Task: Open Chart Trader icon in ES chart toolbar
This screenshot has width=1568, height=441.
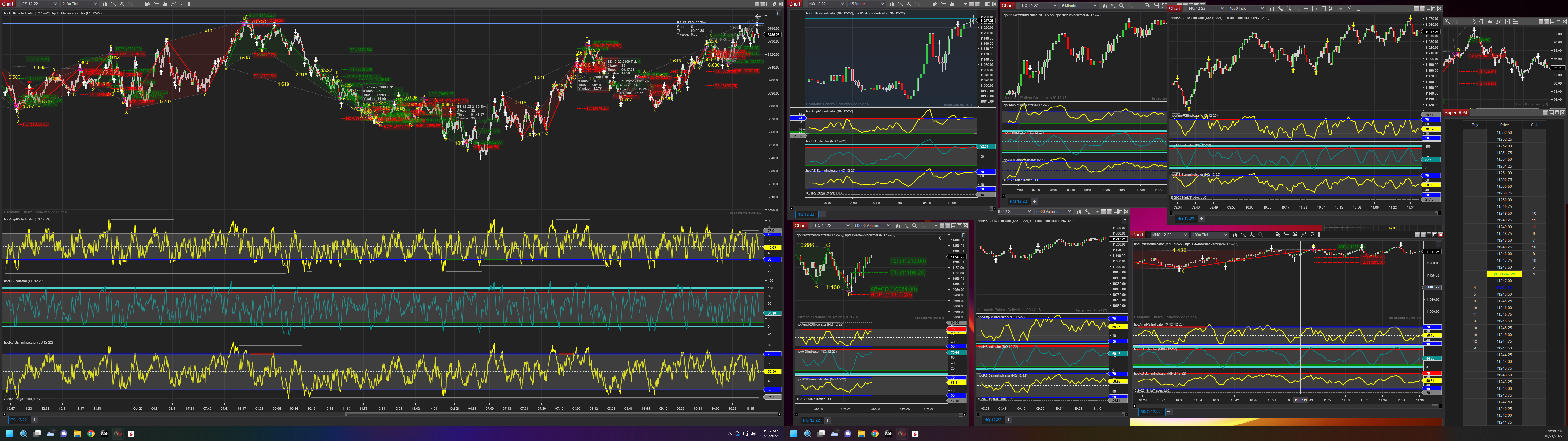Action: tap(156, 4)
